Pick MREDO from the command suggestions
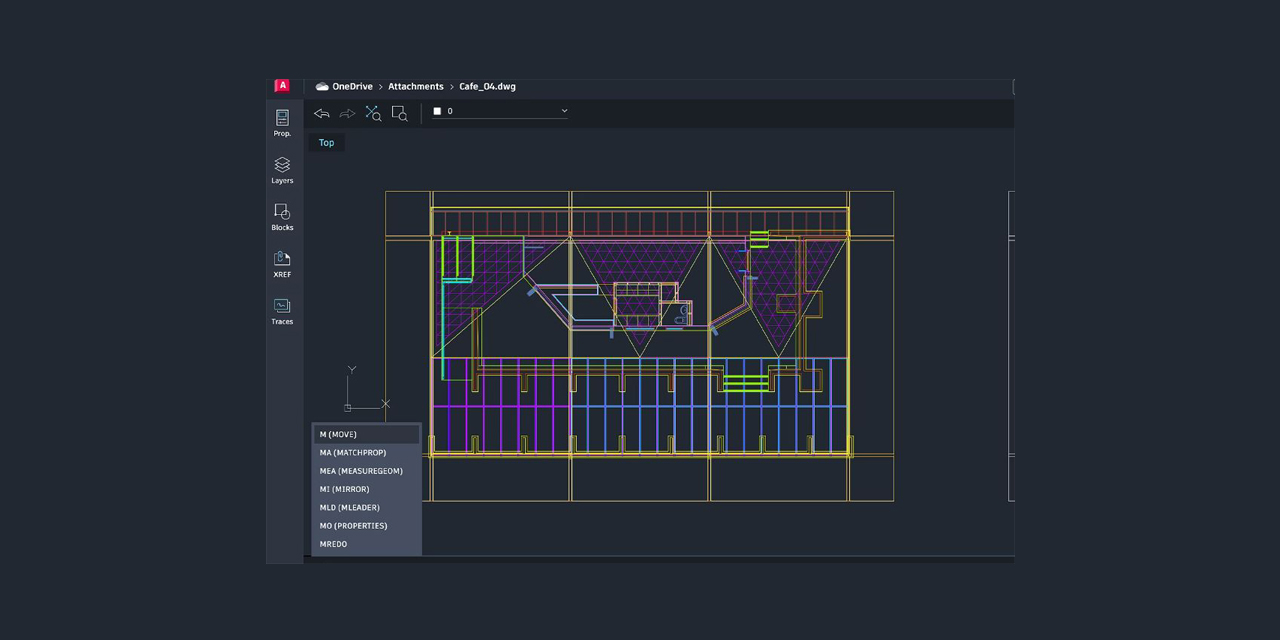The height and width of the screenshot is (640, 1280). point(333,543)
